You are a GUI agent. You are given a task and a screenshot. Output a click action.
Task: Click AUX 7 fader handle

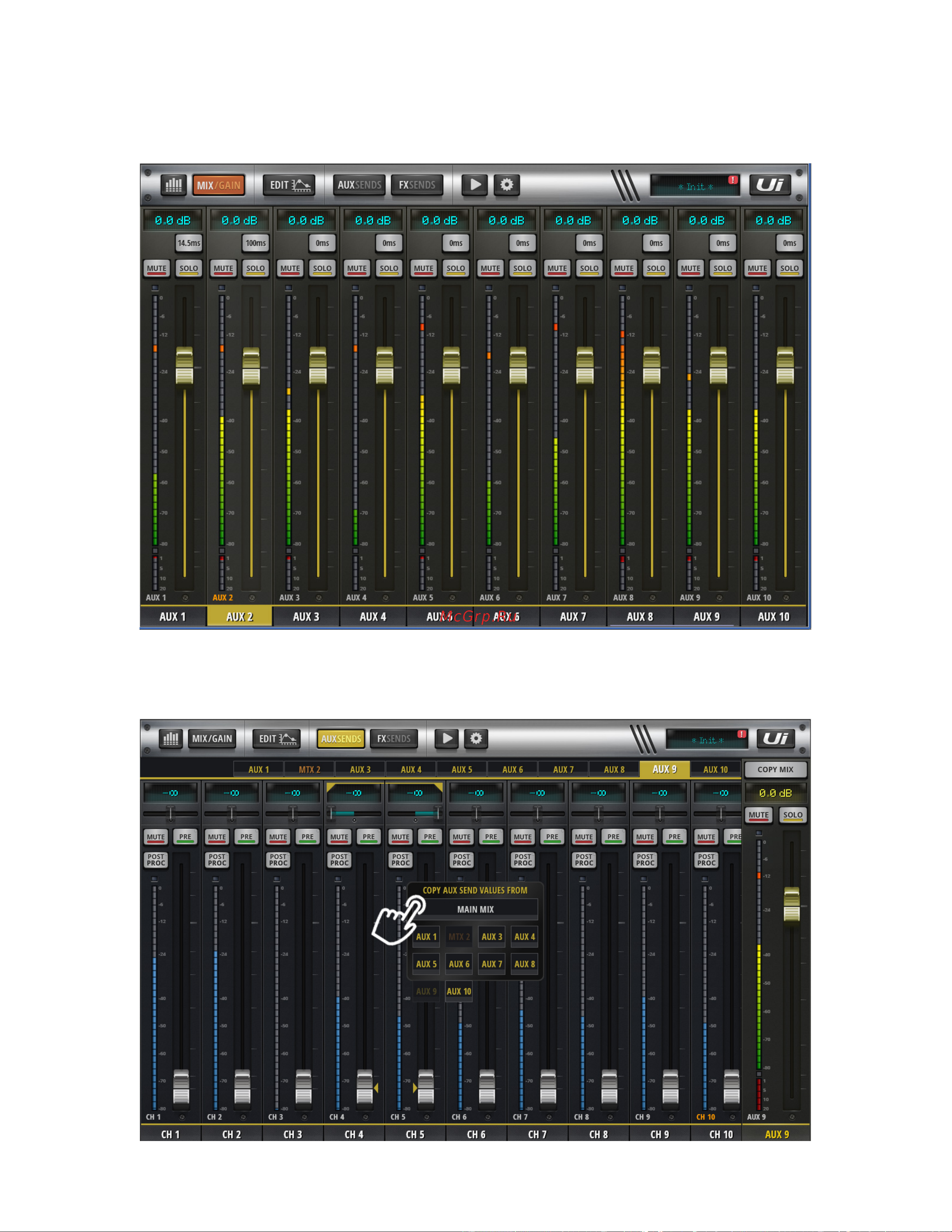[x=585, y=367]
